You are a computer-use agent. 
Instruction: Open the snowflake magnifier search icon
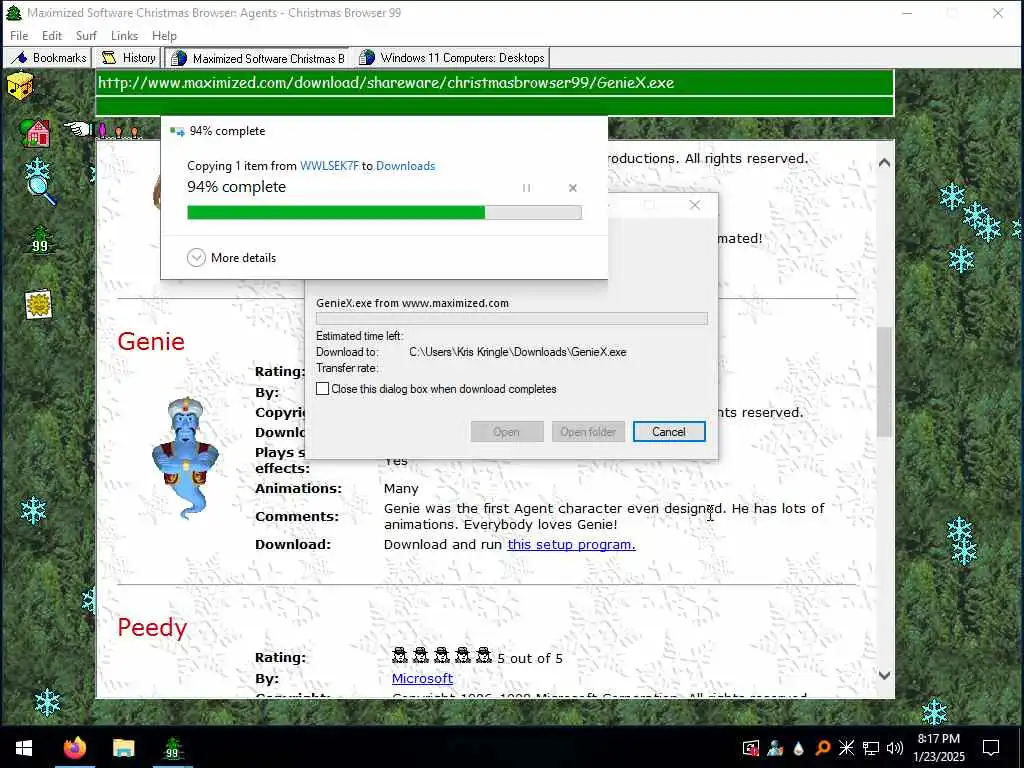click(x=39, y=182)
